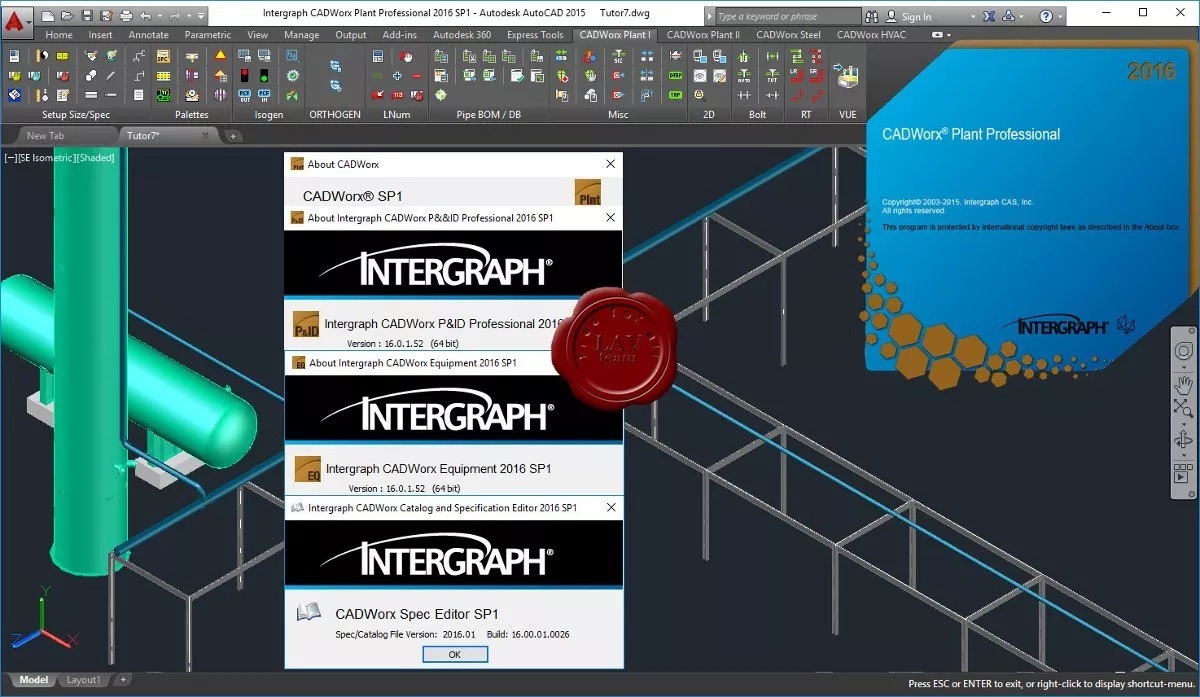Open the Undo history dropdown arrow
1200x697 pixels.
(x=160, y=17)
